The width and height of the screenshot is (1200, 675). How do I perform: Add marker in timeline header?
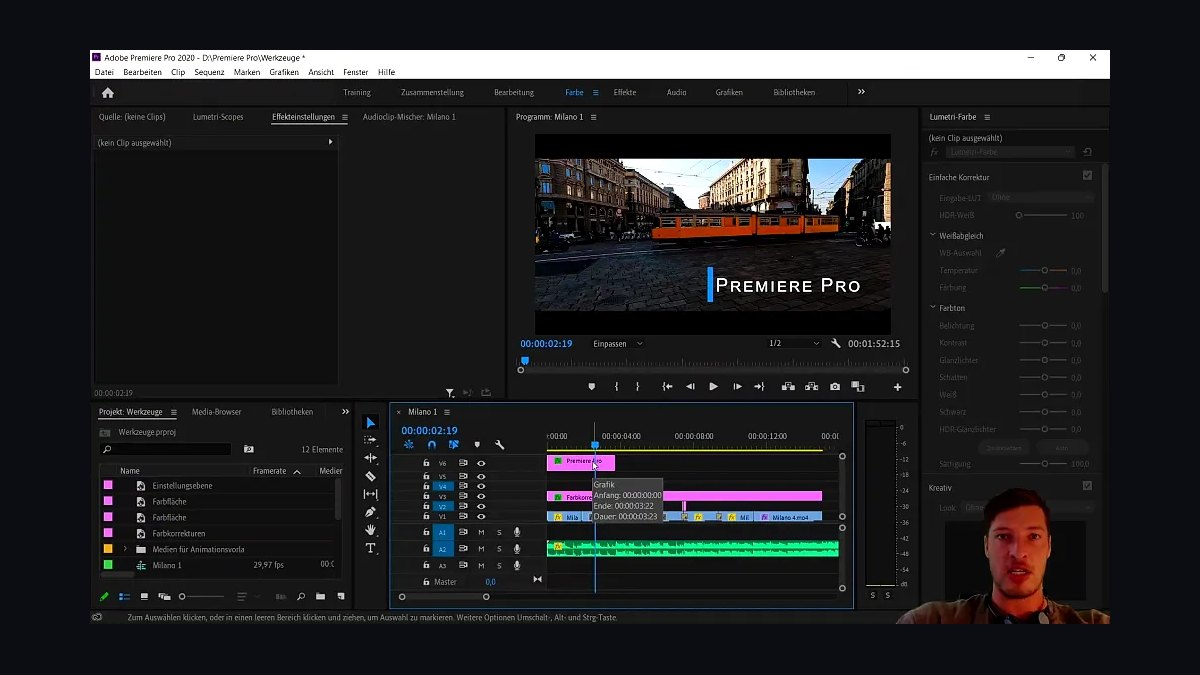point(477,445)
